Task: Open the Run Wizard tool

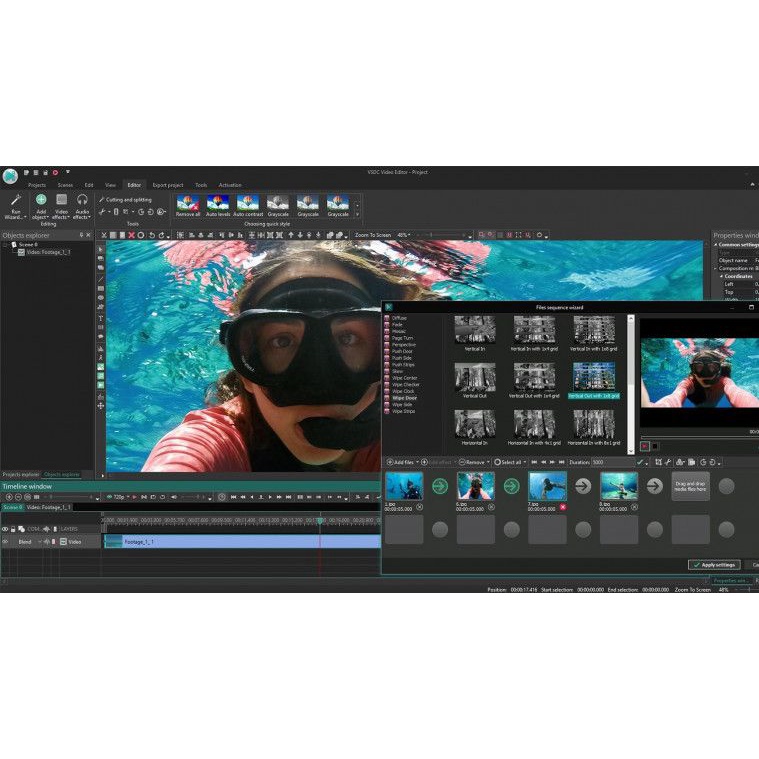Action: click(15, 203)
